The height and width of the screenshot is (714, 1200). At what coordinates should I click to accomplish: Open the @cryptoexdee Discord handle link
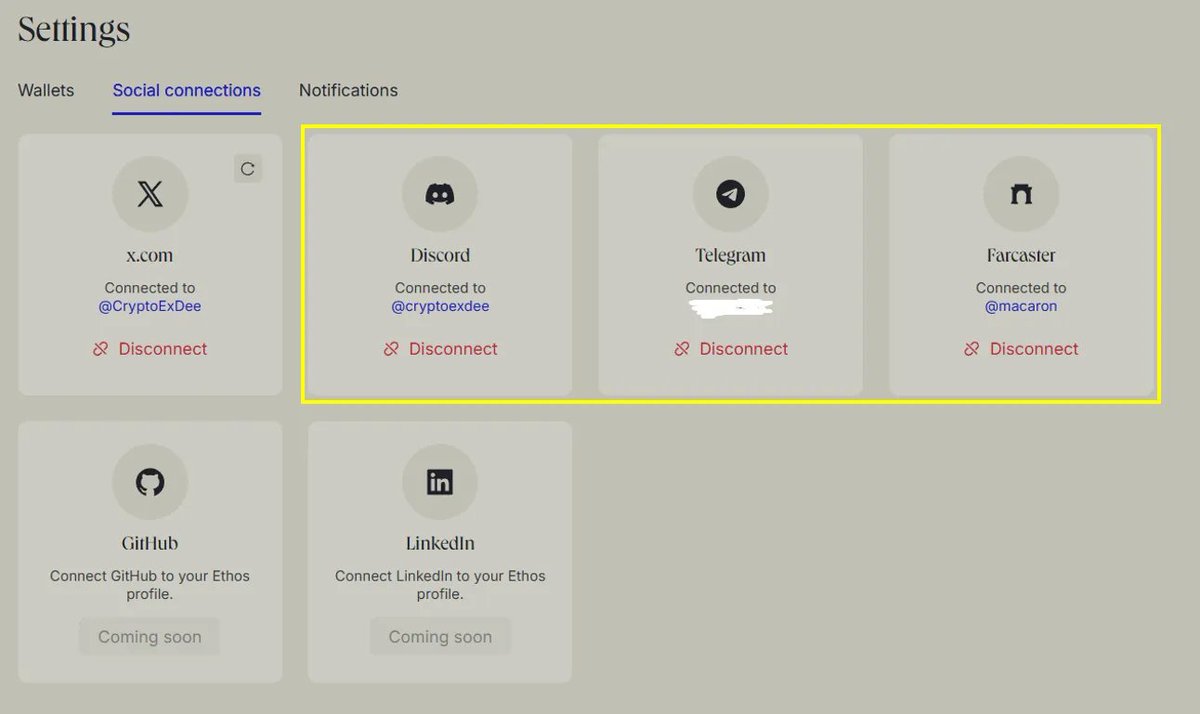[440, 306]
